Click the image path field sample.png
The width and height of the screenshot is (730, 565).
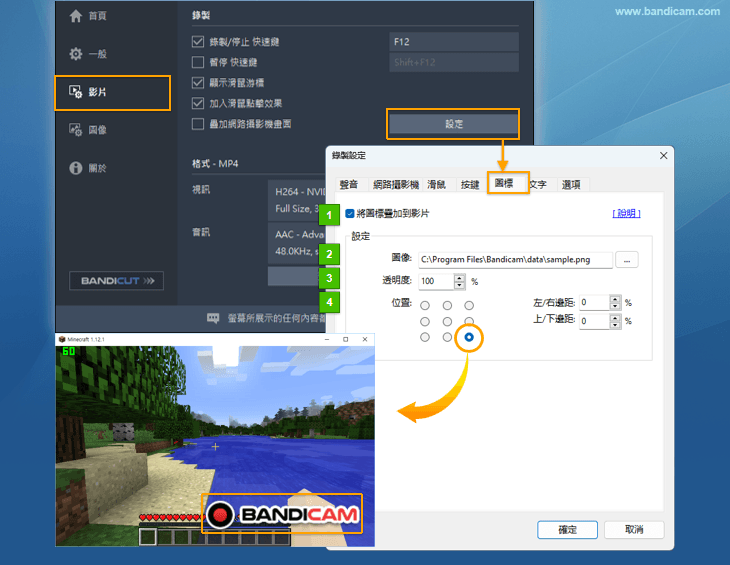click(x=515, y=260)
